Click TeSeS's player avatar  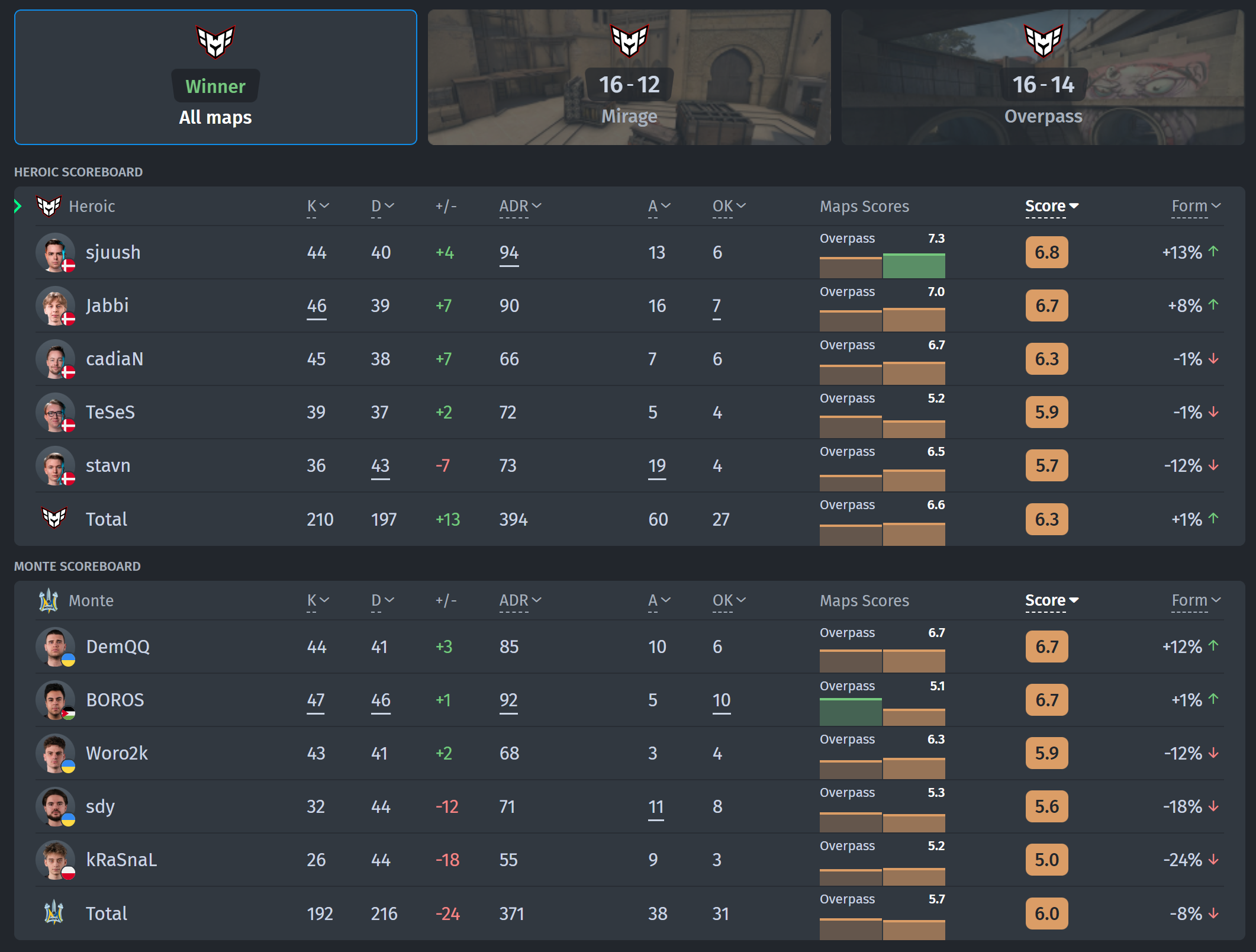pyautogui.click(x=55, y=412)
